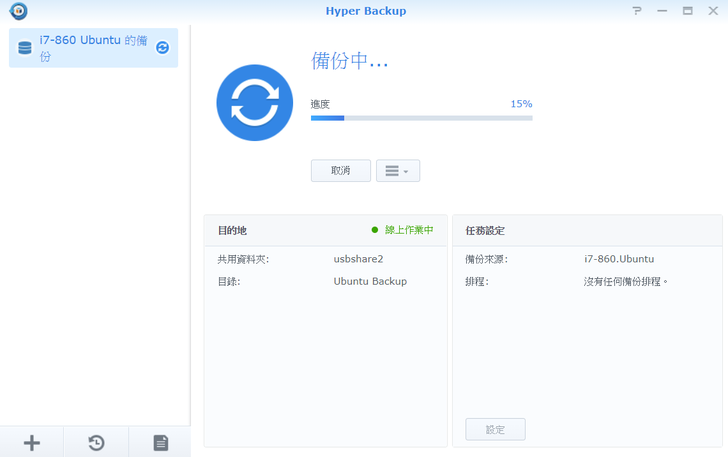Click the Hyper Backup app logo
The image size is (728, 457).
pyautogui.click(x=18, y=11)
